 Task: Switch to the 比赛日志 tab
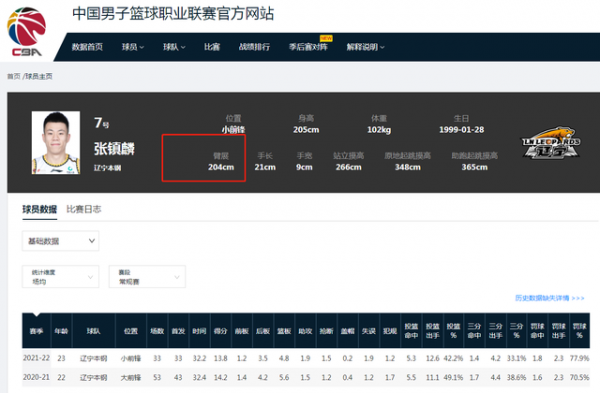[x=84, y=209]
